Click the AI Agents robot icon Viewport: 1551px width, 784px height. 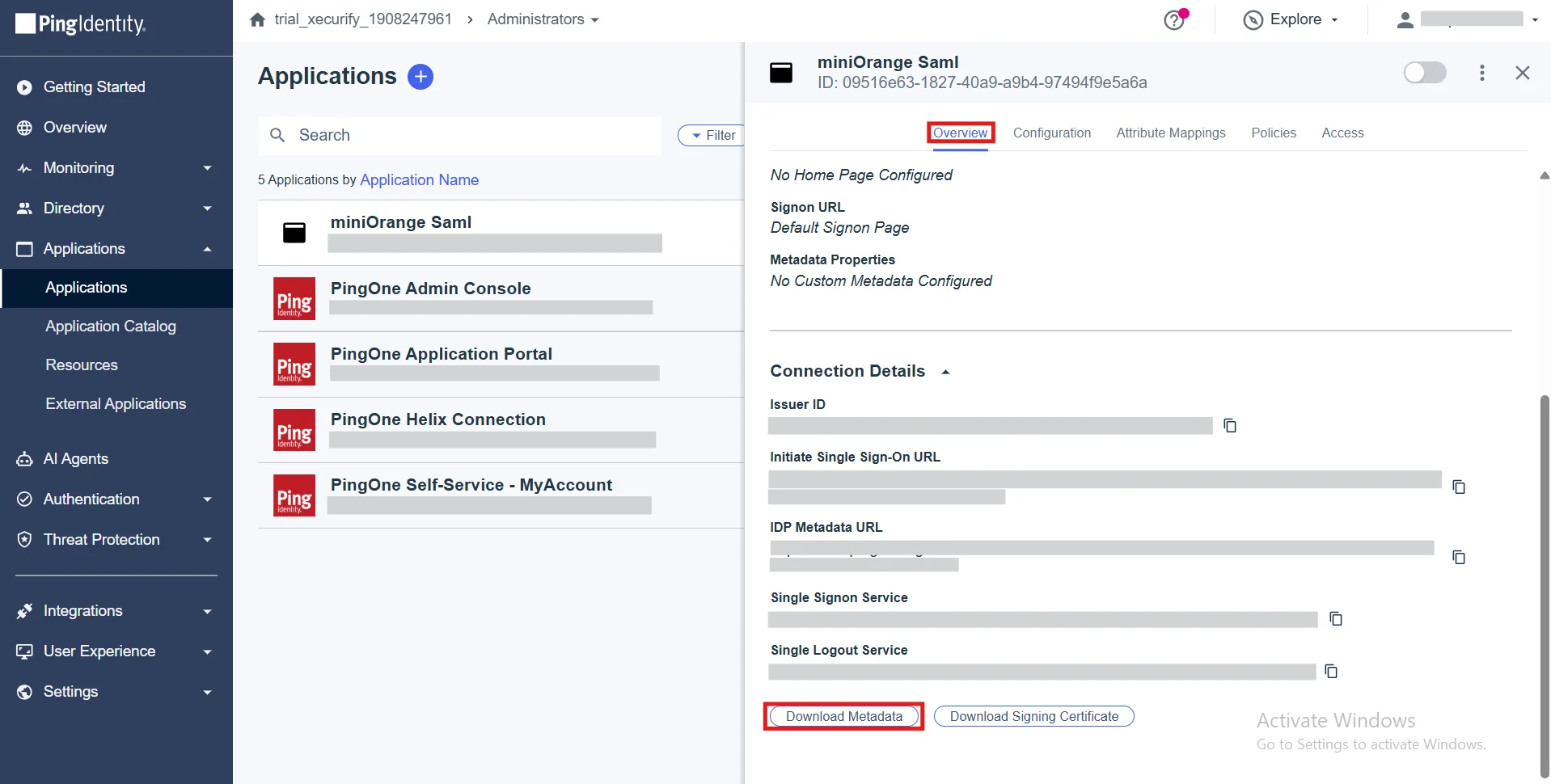coord(25,459)
